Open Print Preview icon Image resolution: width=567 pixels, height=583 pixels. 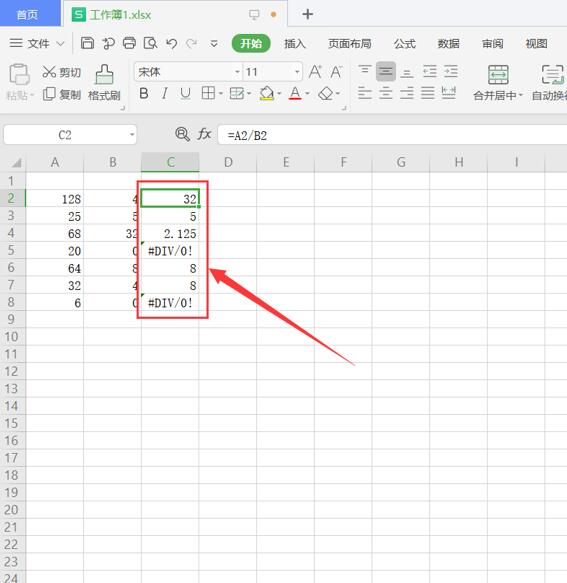click(x=150, y=44)
